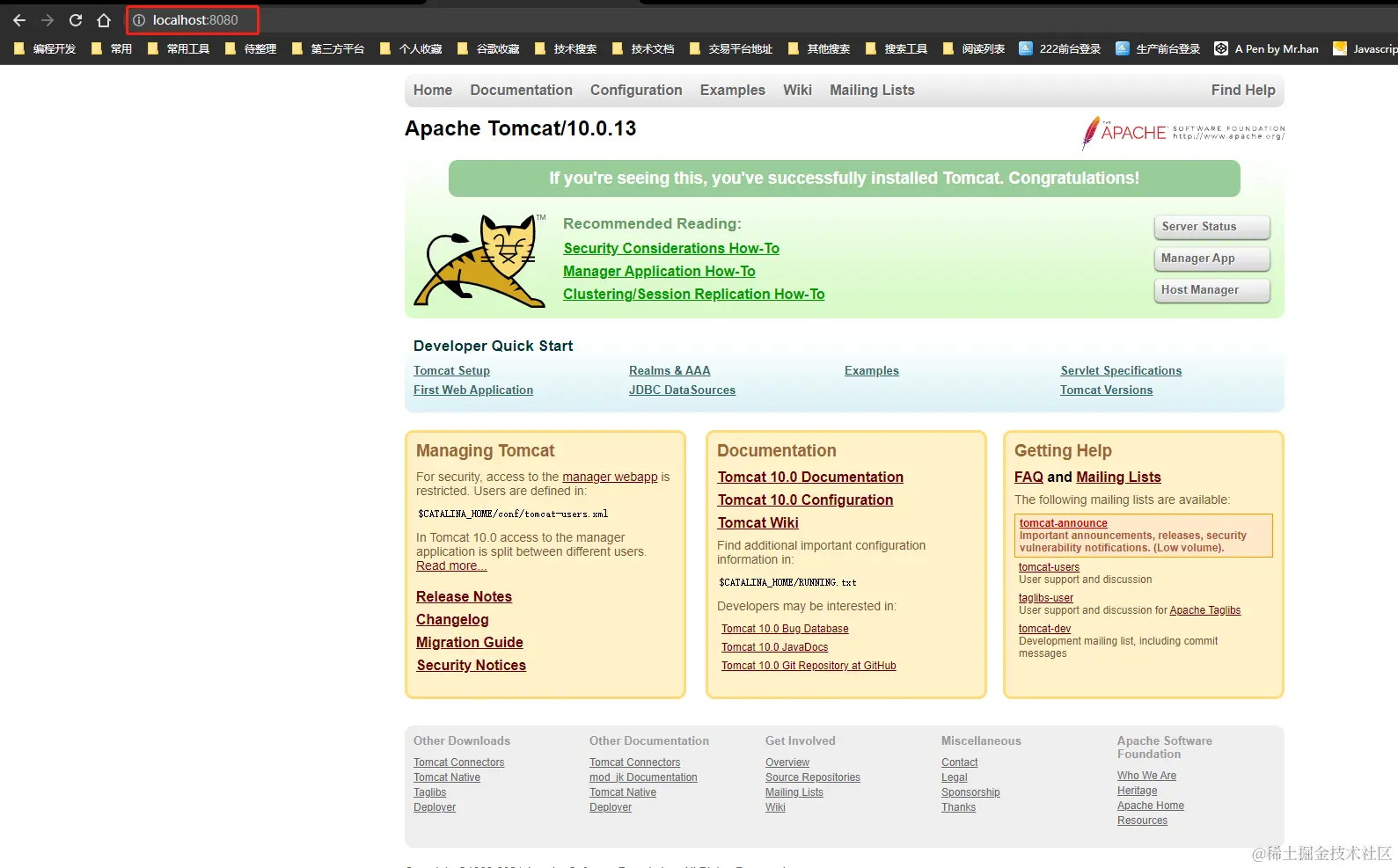Click the Server Status button
Viewport: 1398px width, 868px height.
[1212, 227]
